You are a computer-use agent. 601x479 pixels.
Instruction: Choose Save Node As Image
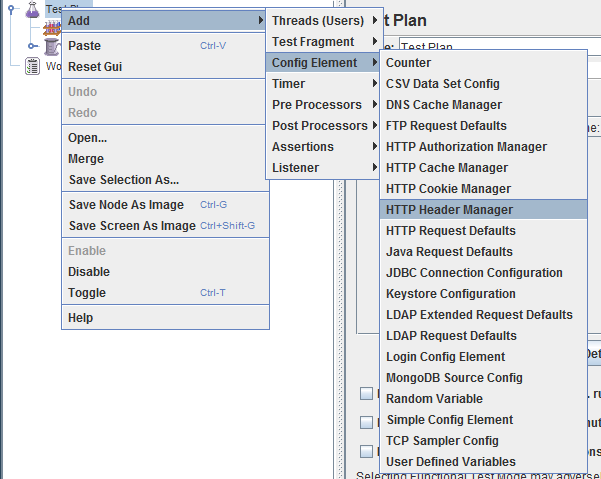tap(126, 205)
